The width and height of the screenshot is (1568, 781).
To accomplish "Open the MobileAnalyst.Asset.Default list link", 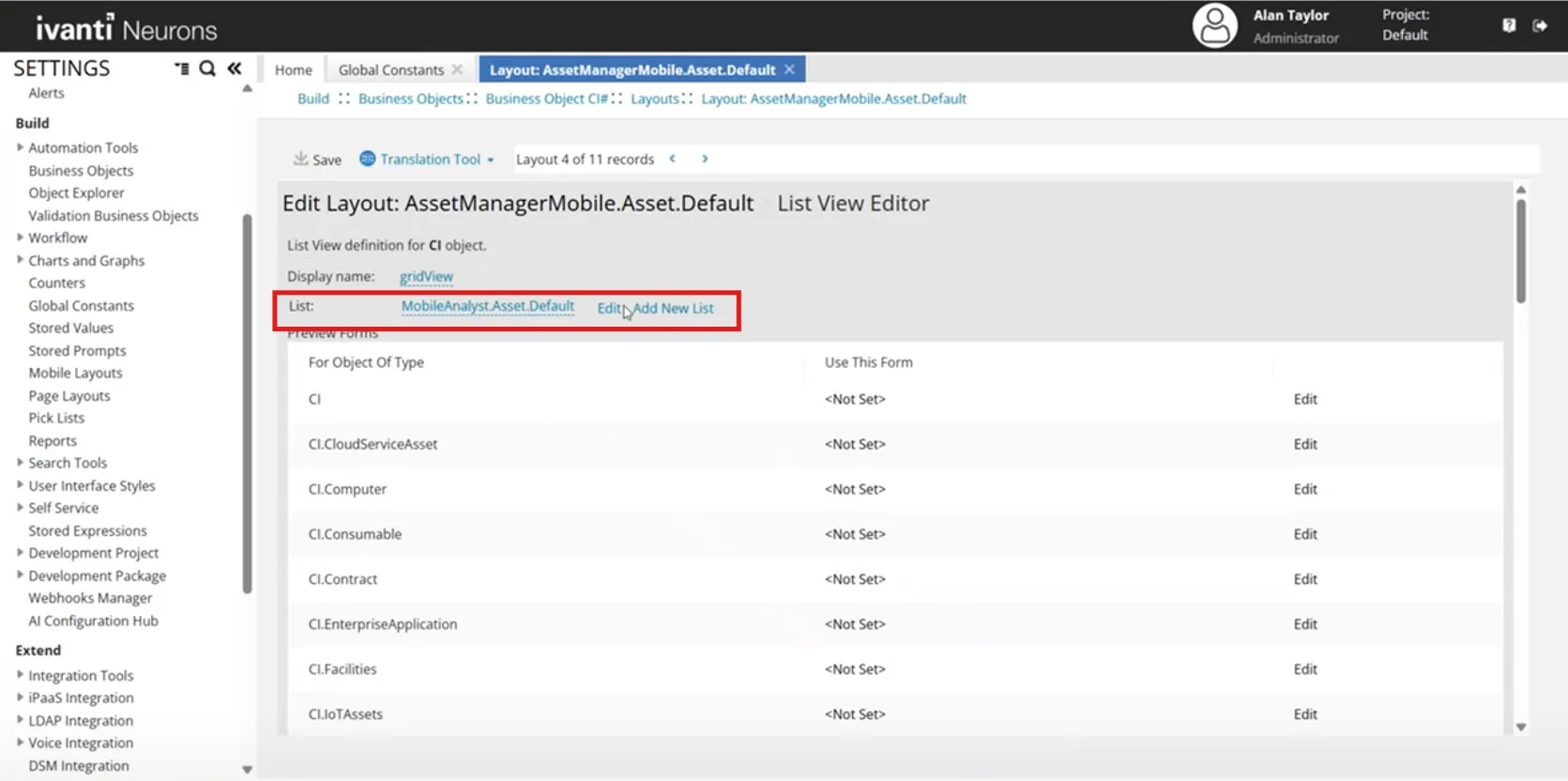I will pyautogui.click(x=488, y=306).
